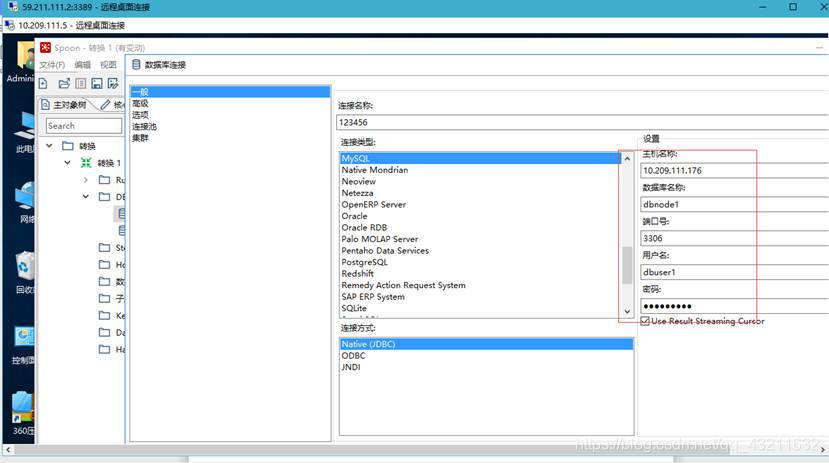Select Remedy Action Request System type

tap(480, 285)
